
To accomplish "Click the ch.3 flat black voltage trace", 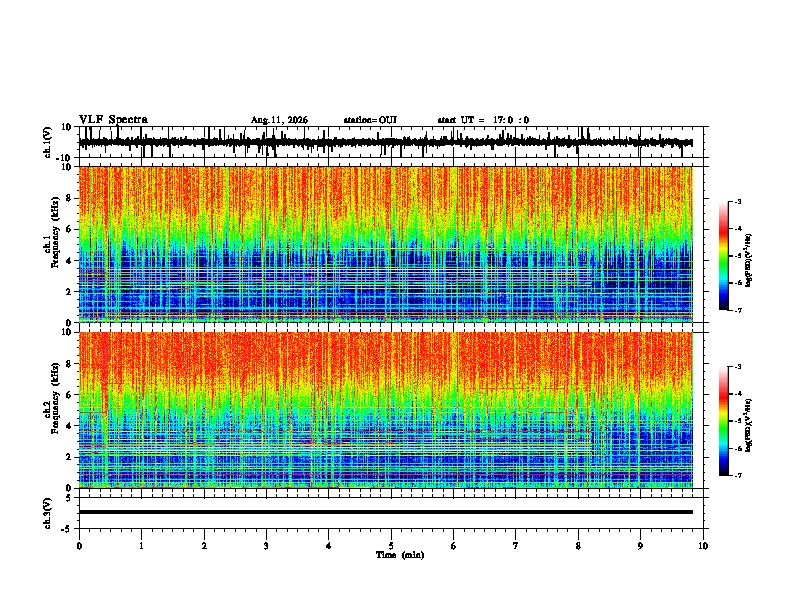I will point(385,512).
